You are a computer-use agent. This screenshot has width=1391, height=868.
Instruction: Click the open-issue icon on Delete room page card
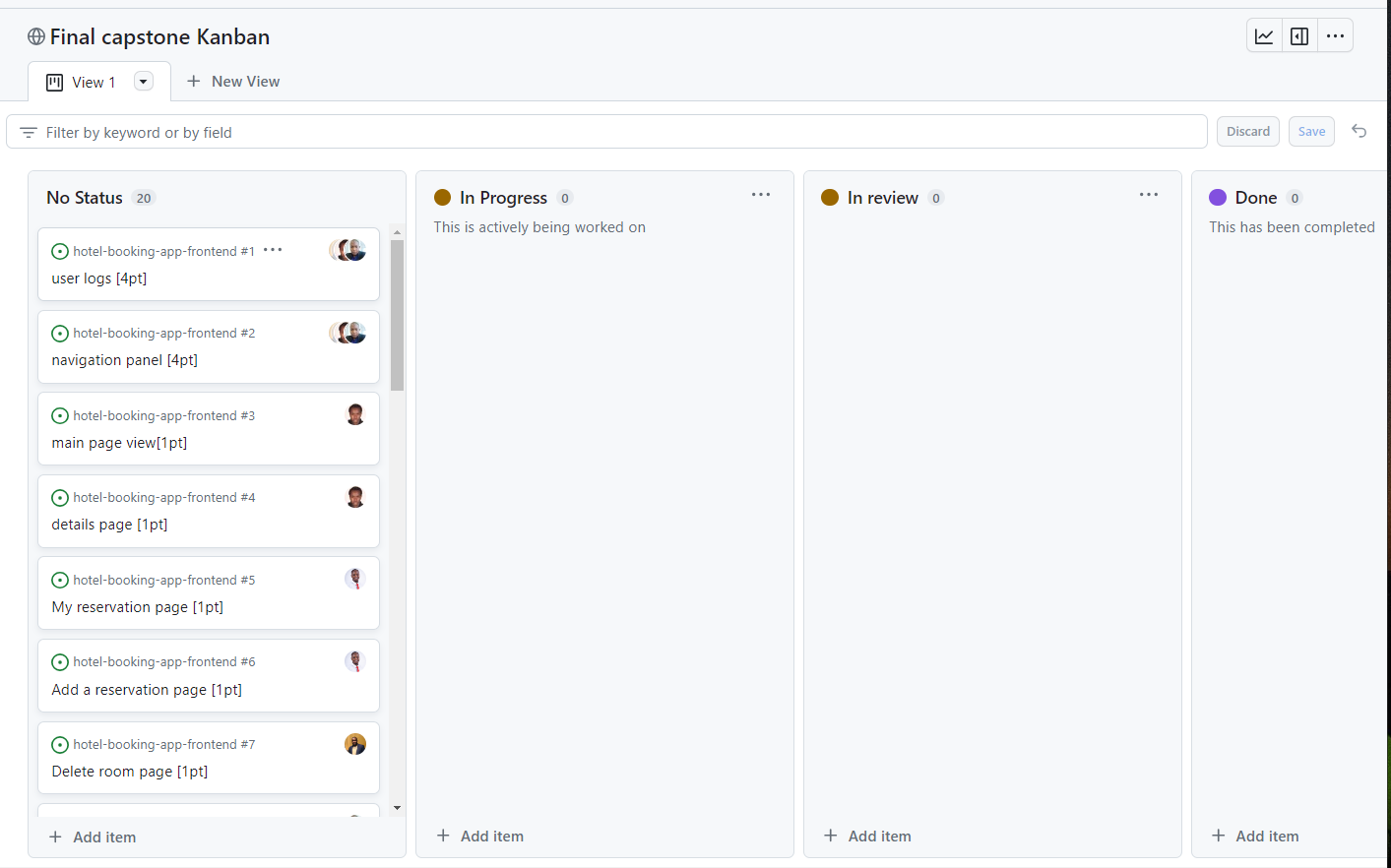click(60, 744)
